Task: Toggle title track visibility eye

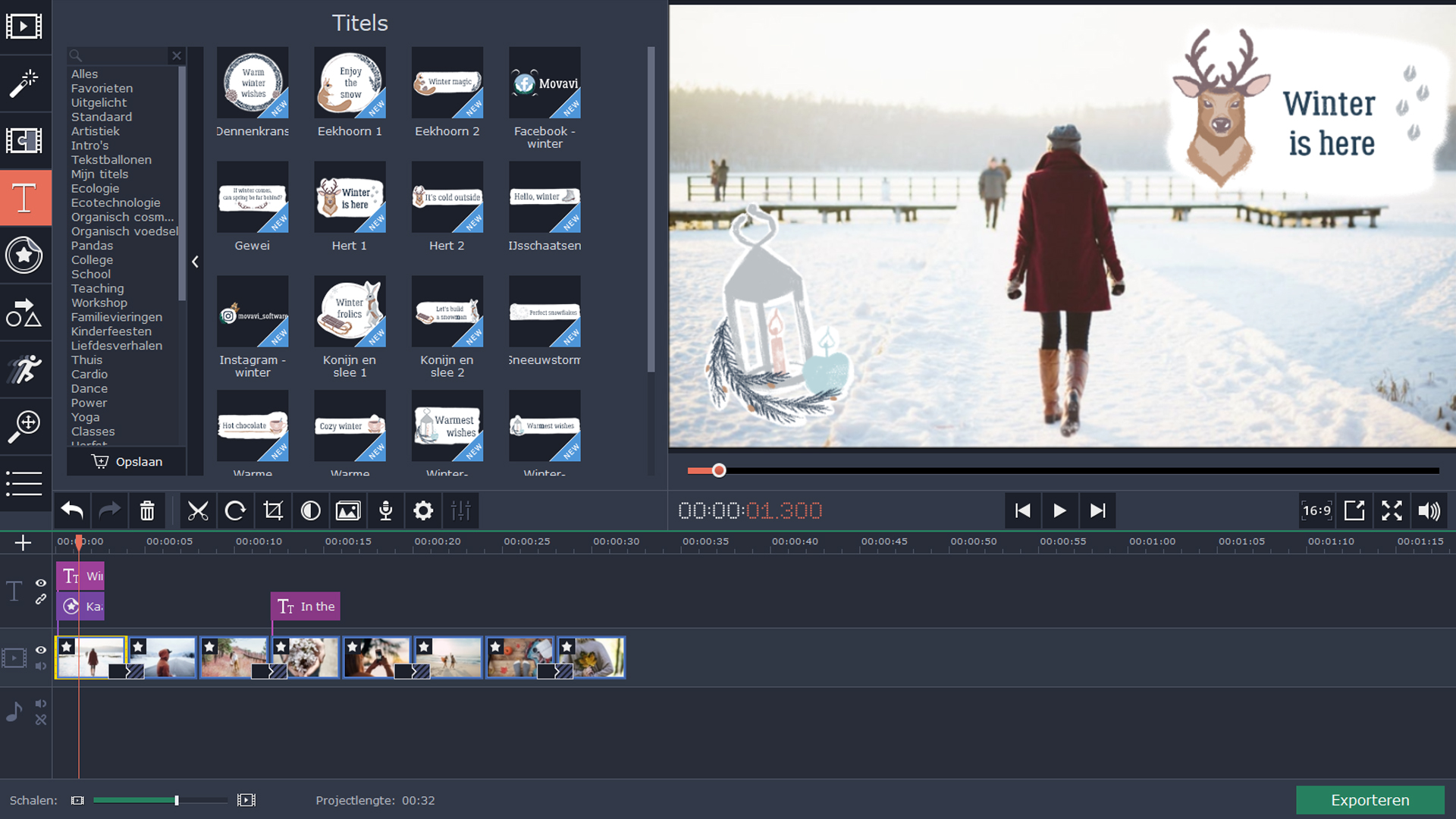Action: 41,583
